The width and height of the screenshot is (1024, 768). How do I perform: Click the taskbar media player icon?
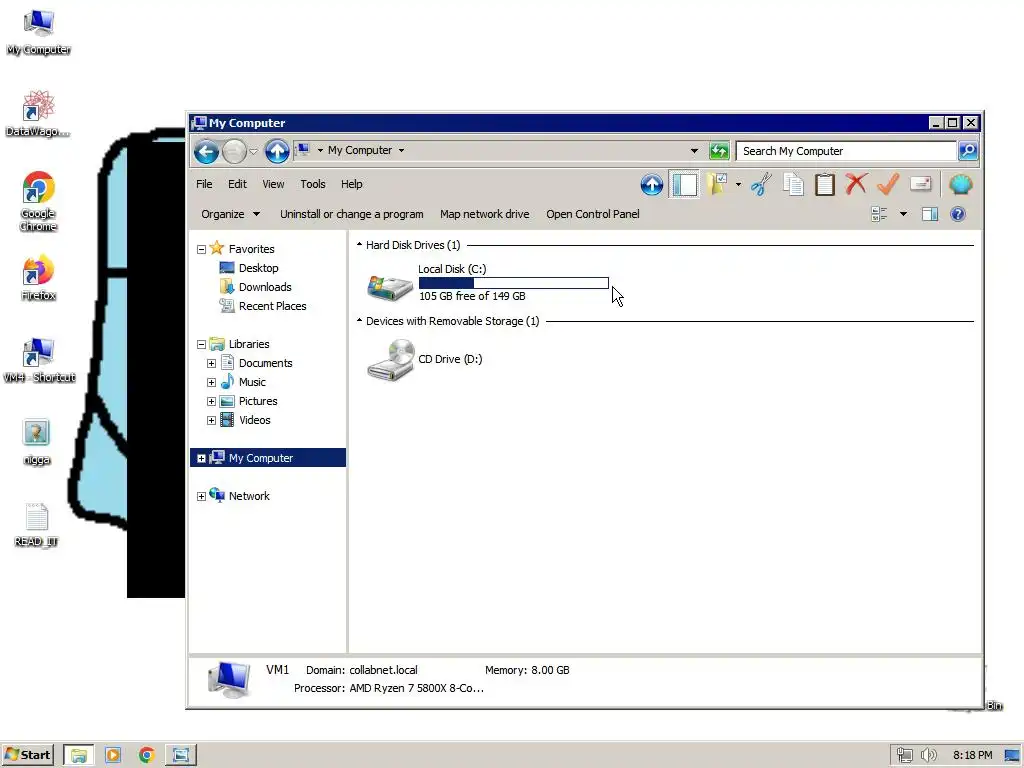coord(113,755)
